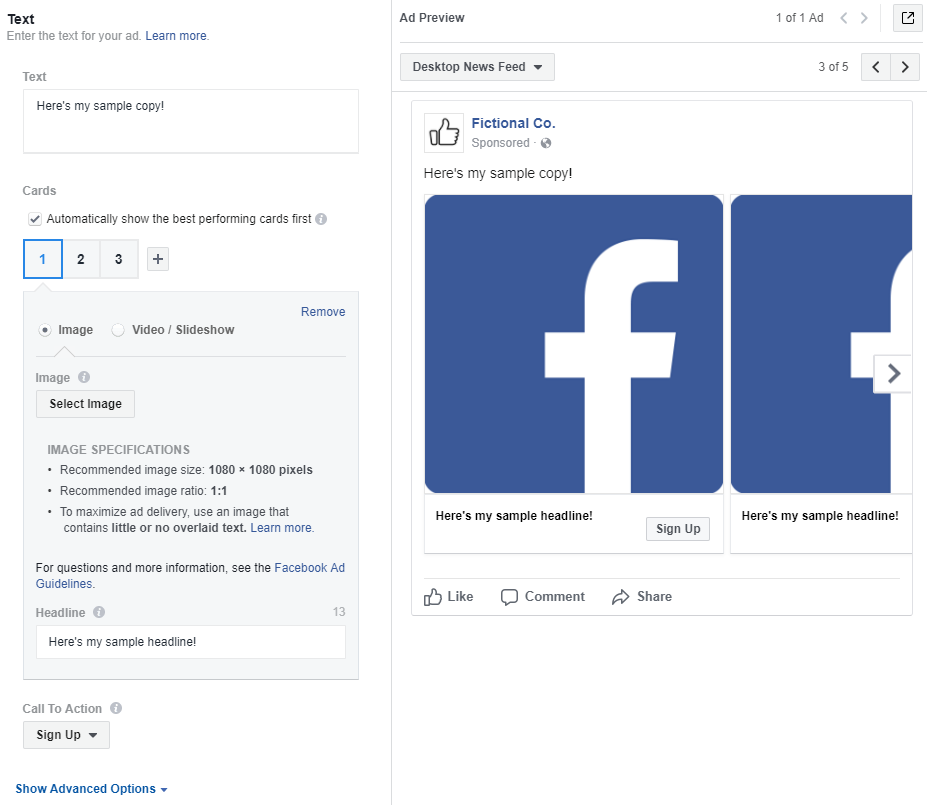The image size is (927, 805).
Task: Click the Select Image button
Action: pos(85,403)
